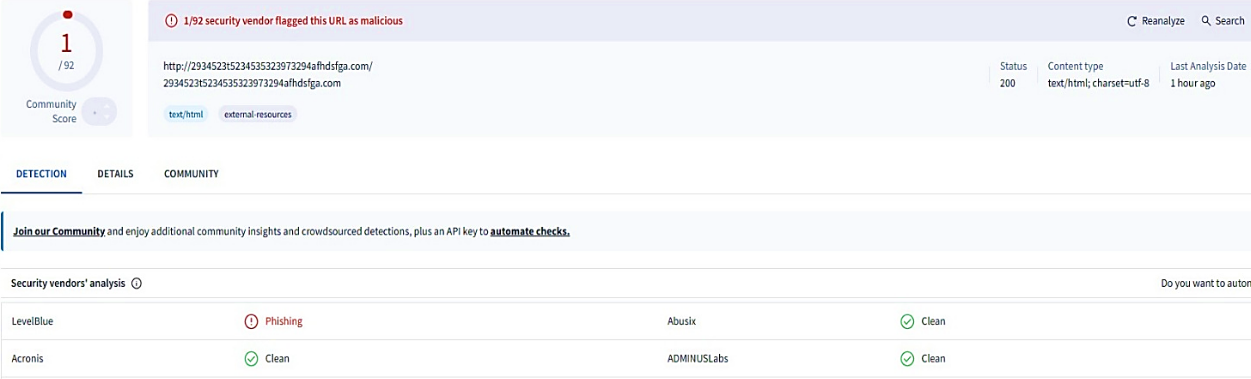Click the info icon beside Security vendors' analysis
1251x379 pixels.
[x=136, y=283]
